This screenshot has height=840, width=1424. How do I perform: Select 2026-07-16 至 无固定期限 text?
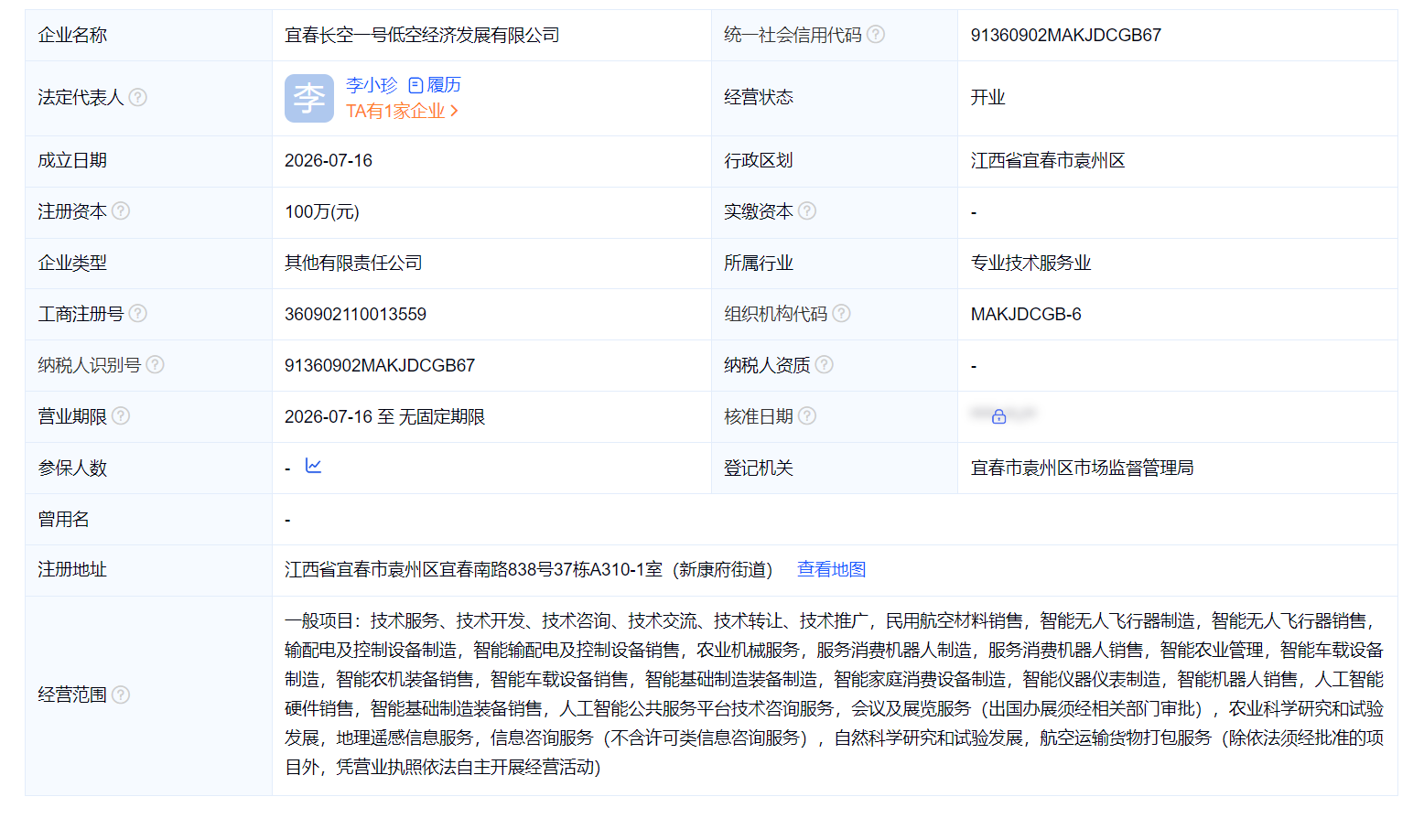(384, 416)
